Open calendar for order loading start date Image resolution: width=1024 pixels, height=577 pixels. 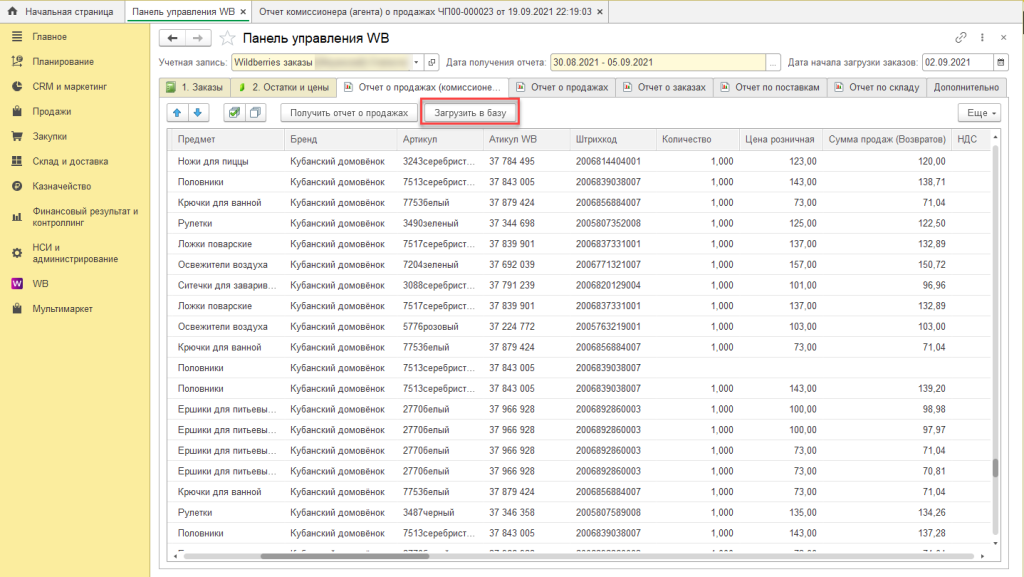pos(1002,62)
